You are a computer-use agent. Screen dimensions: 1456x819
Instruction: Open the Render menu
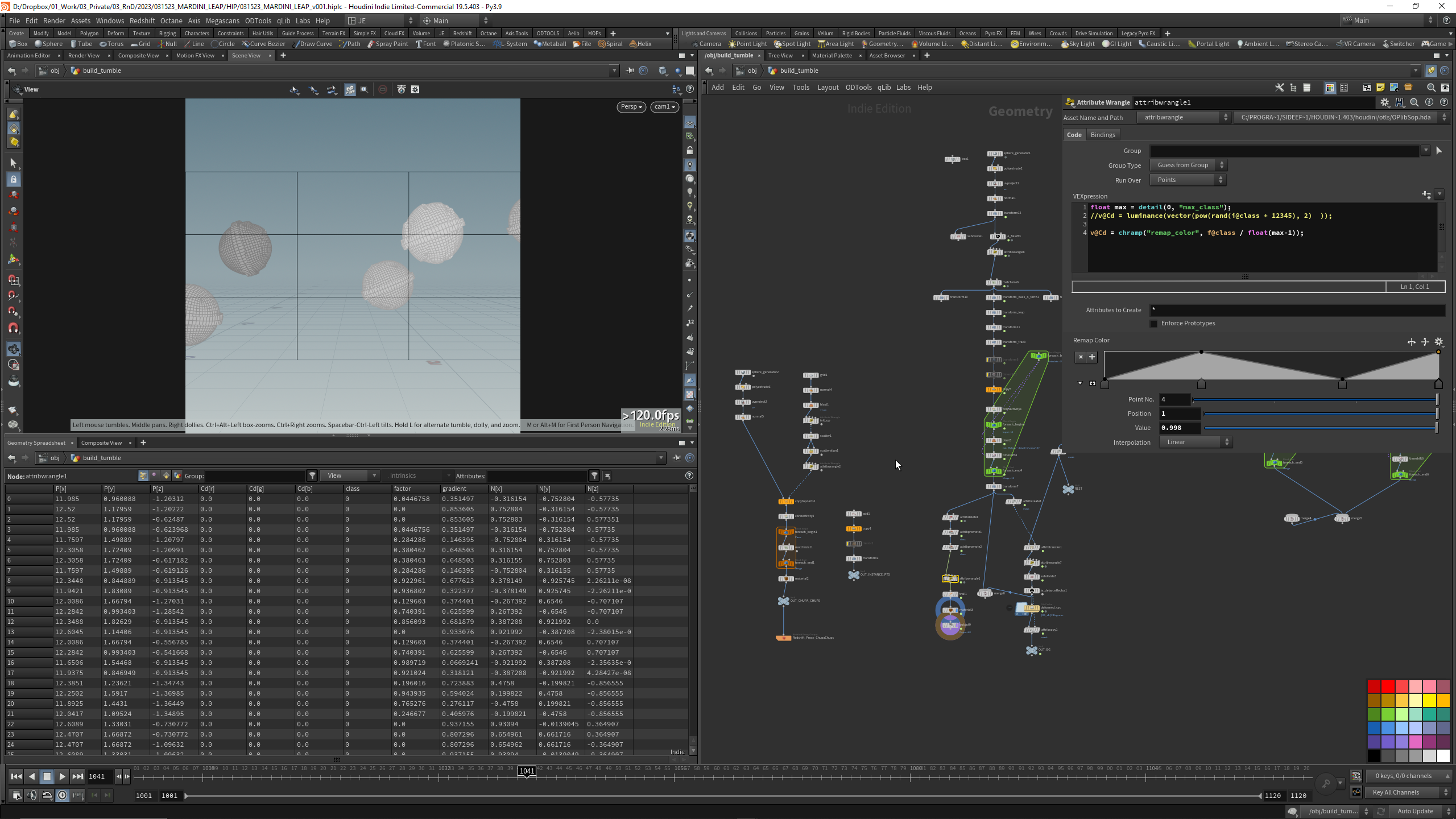(54, 20)
